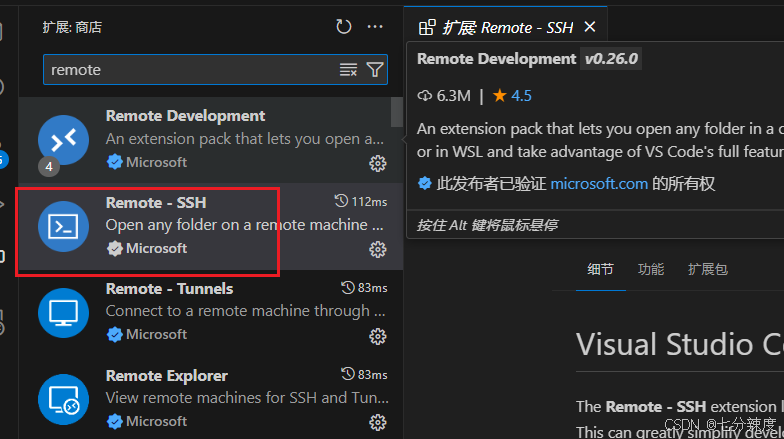
Task: Click the Remote Development hover tooltip title
Action: [x=496, y=59]
